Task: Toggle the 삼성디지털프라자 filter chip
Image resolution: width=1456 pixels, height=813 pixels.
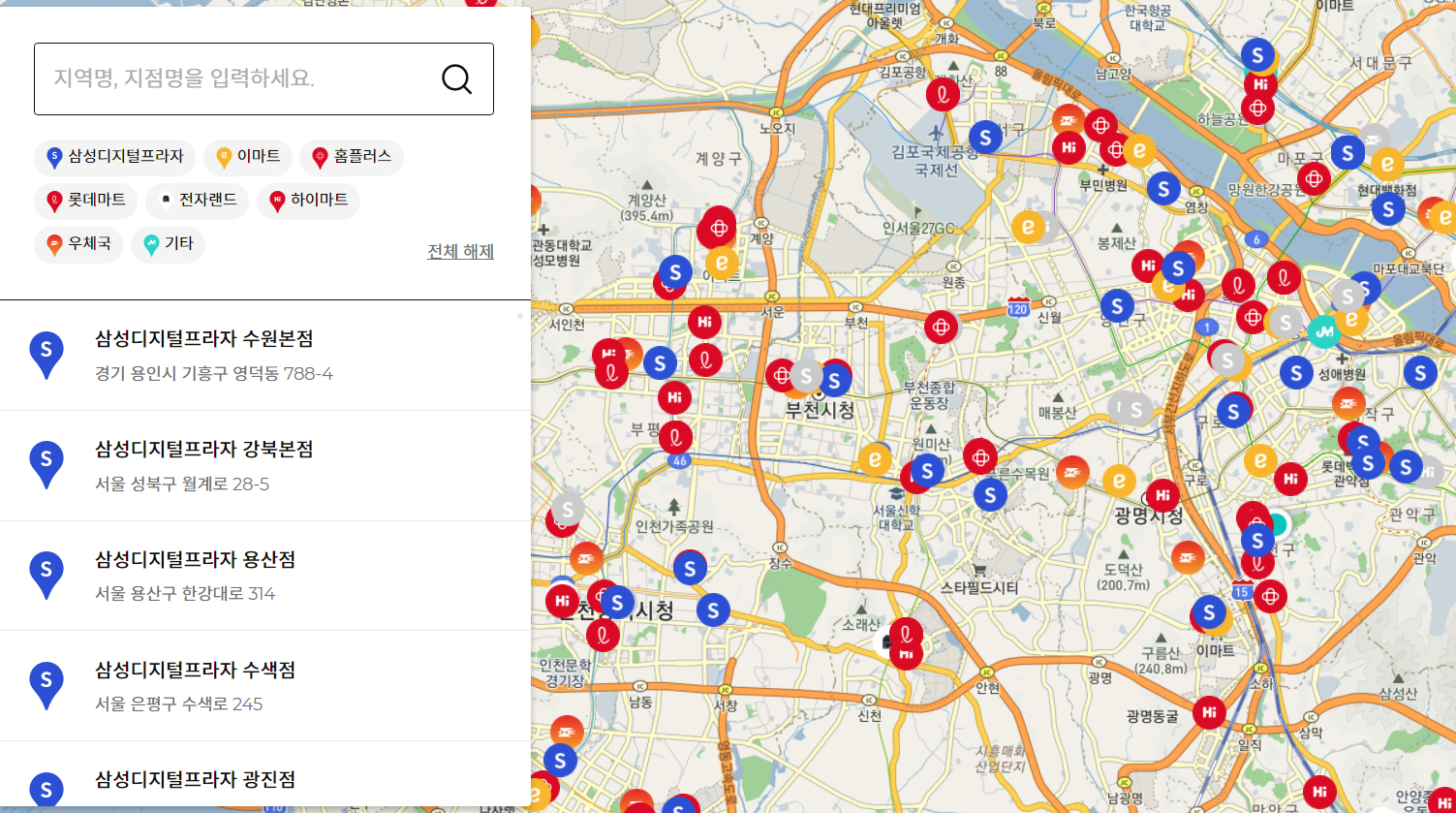Action: click(115, 156)
